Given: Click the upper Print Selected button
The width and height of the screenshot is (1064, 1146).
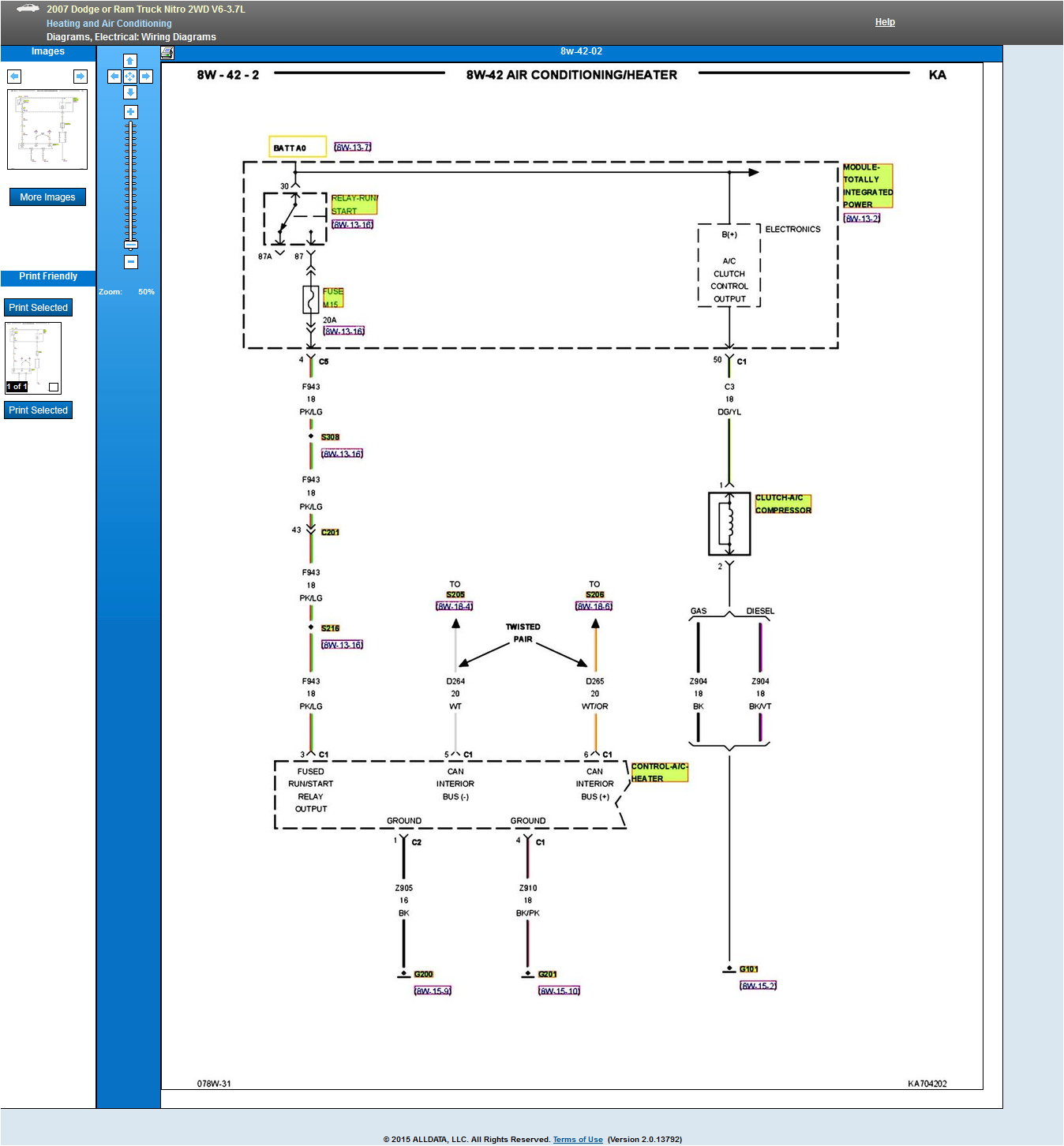Looking at the screenshot, I should click(x=38, y=308).
